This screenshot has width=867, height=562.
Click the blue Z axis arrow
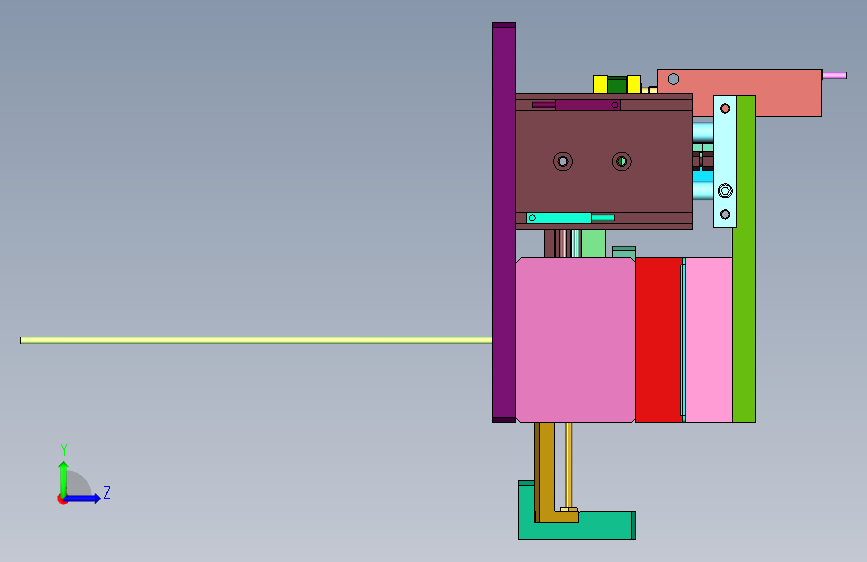tap(83, 498)
